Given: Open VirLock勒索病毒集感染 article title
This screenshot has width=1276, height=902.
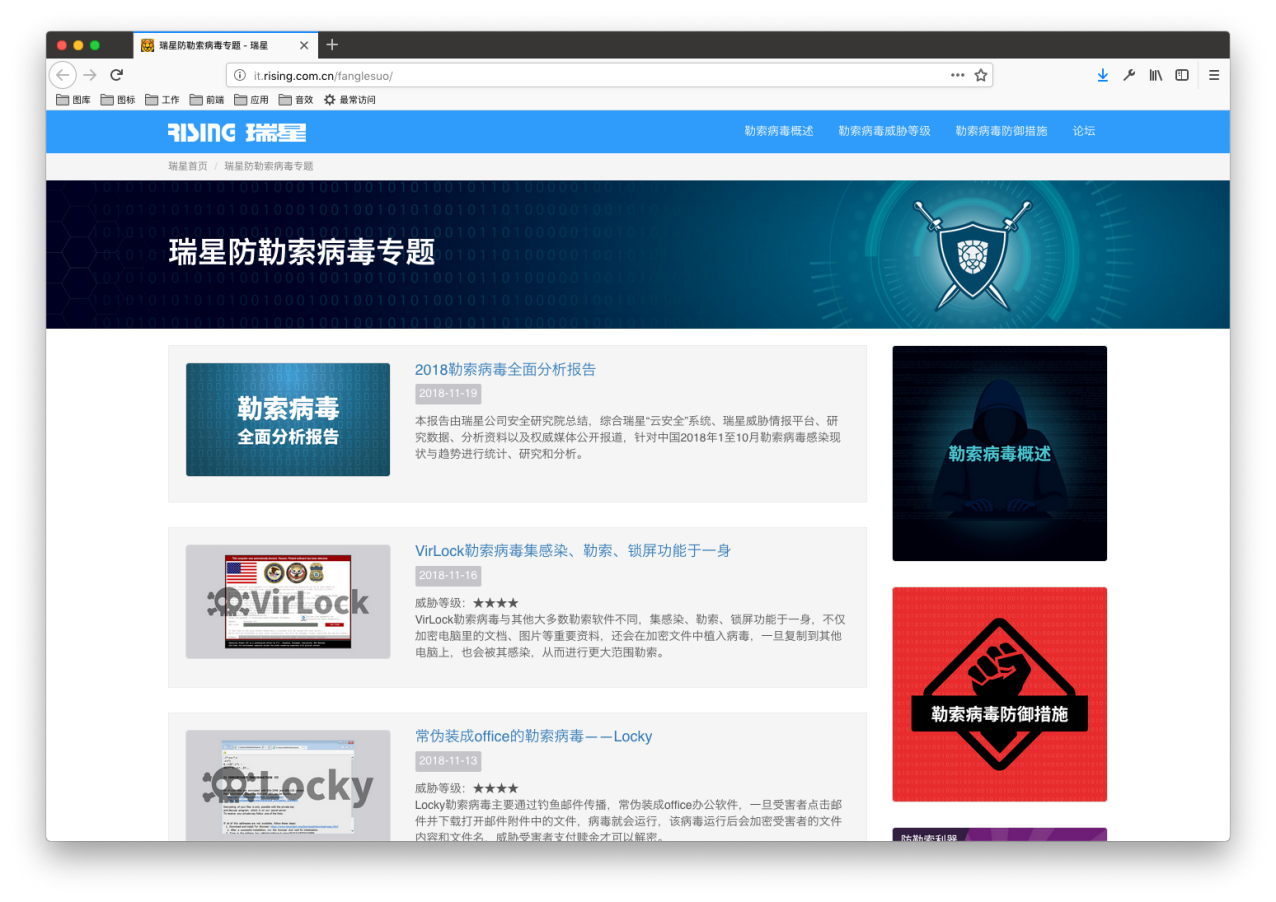Looking at the screenshot, I should point(573,551).
